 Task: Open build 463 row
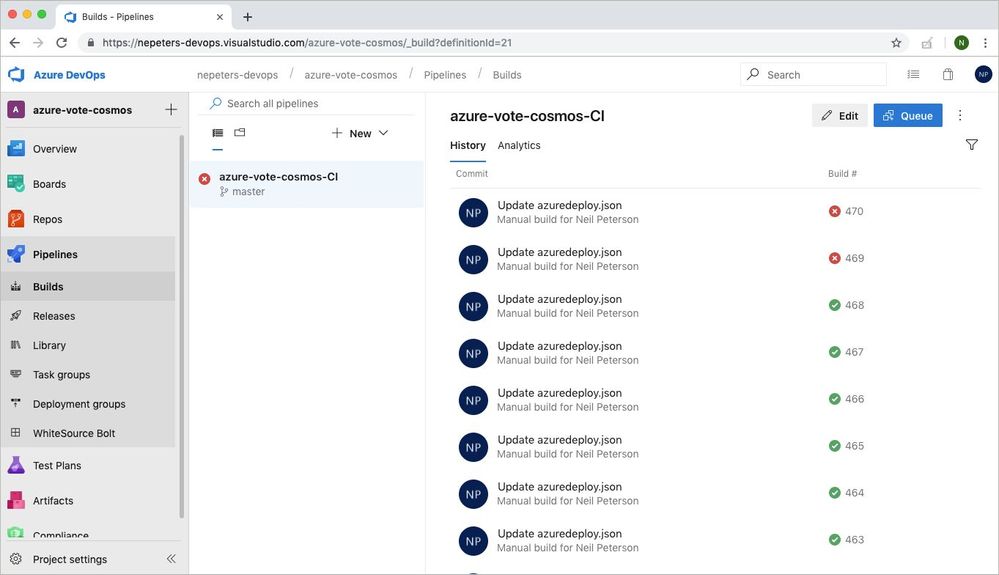pyautogui.click(x=715, y=541)
